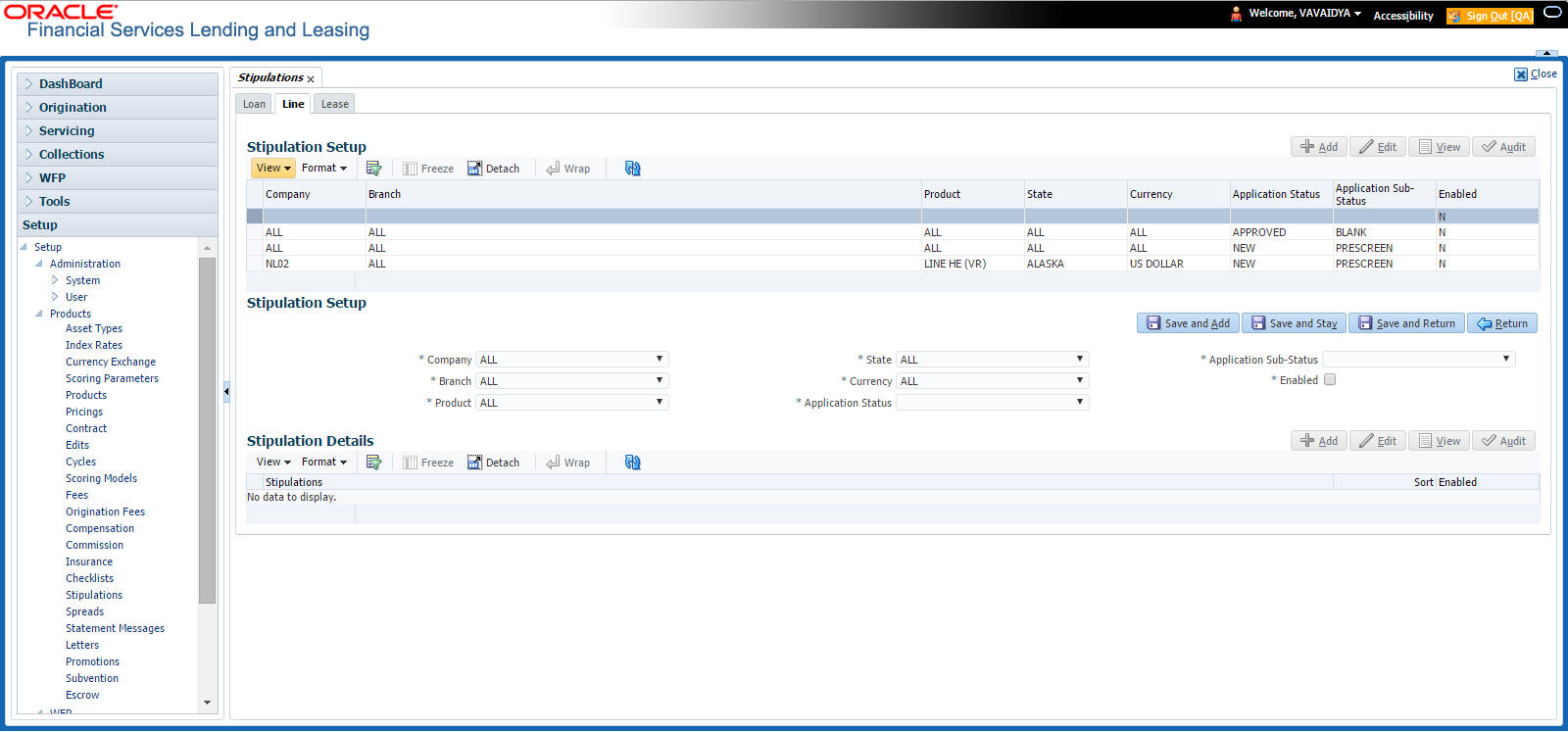Image resolution: width=1568 pixels, height=732 pixels.
Task: Click Audit button in Stipulation Details section
Action: tap(1503, 441)
